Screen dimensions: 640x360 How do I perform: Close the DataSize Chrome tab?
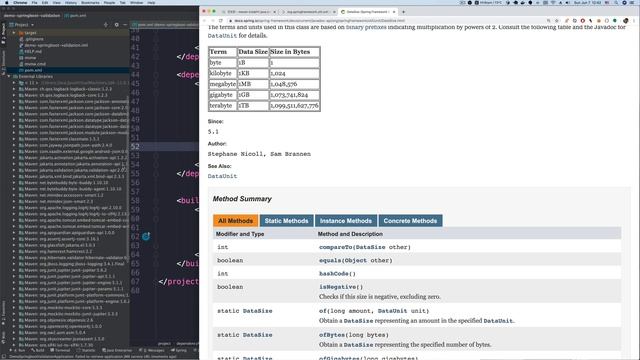point(394,12)
